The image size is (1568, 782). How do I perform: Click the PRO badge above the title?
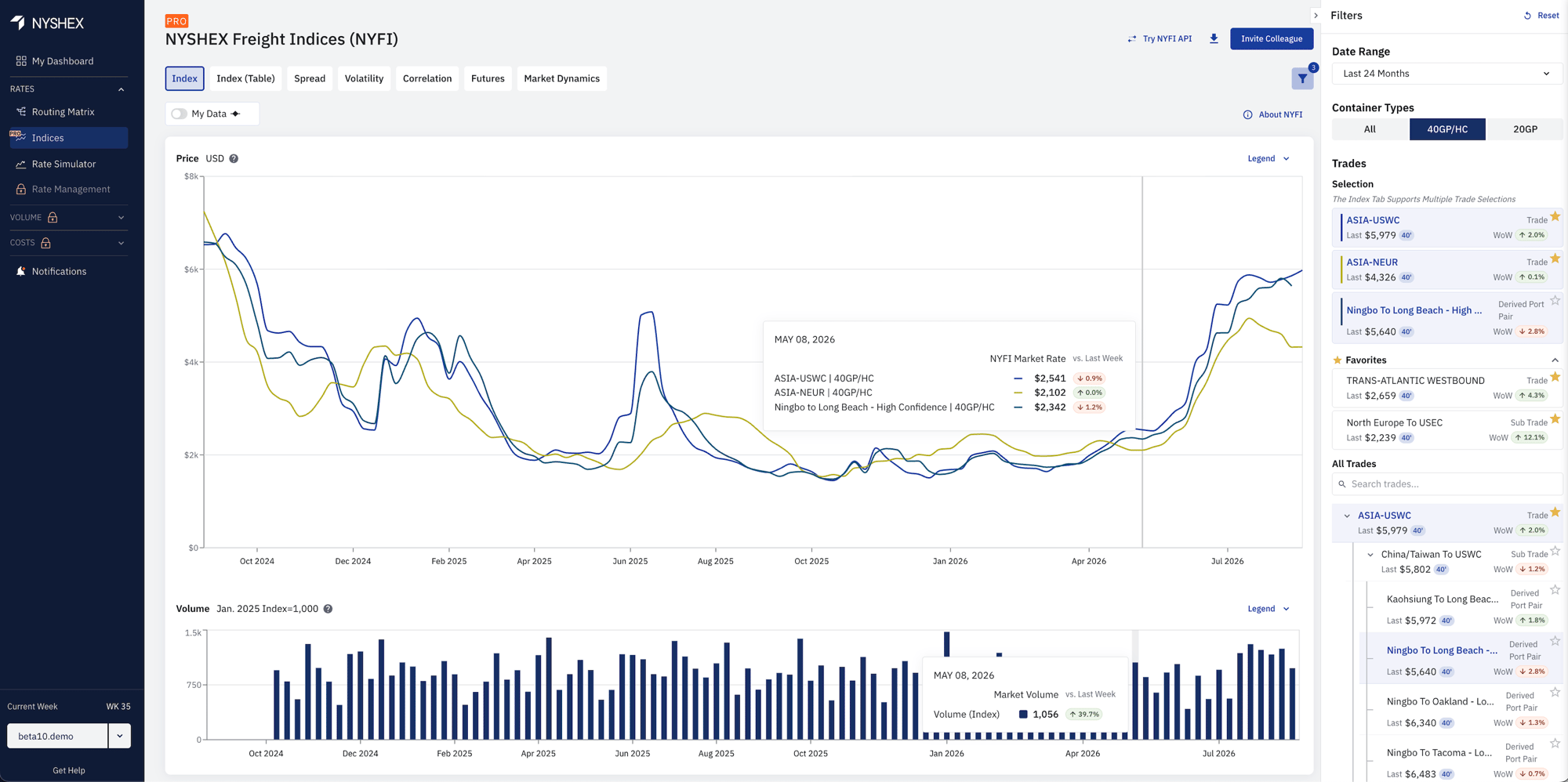pos(176,21)
